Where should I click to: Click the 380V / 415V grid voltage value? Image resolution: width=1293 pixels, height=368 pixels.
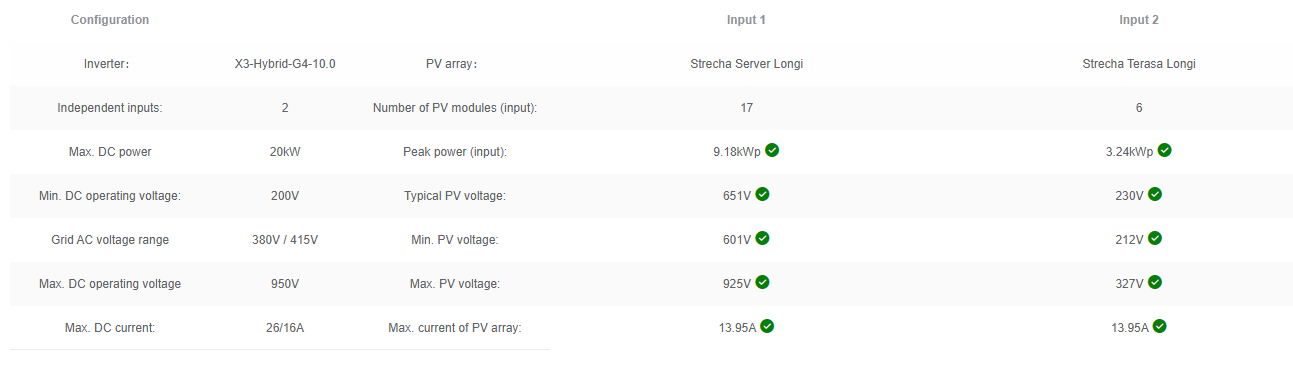tap(285, 240)
